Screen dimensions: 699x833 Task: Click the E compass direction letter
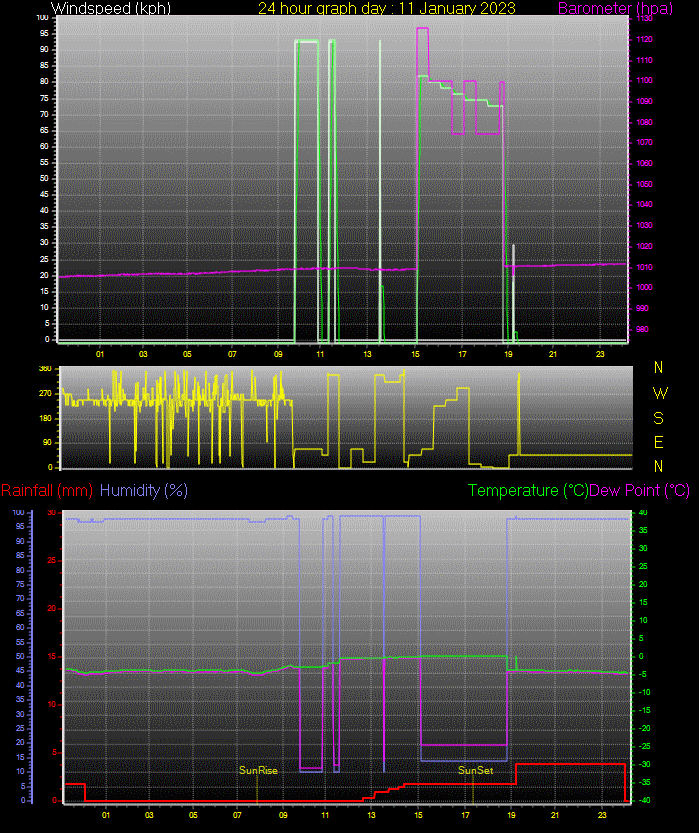pos(658,441)
